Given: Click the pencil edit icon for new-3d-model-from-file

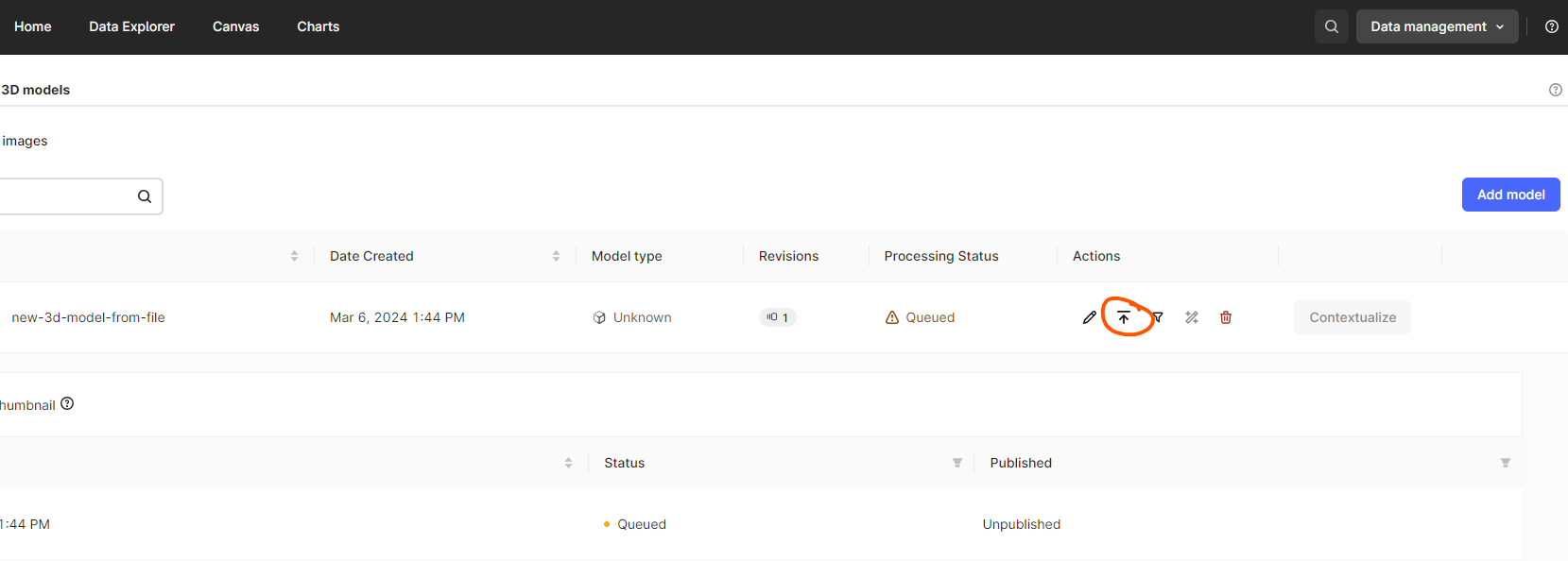Looking at the screenshot, I should [1090, 317].
